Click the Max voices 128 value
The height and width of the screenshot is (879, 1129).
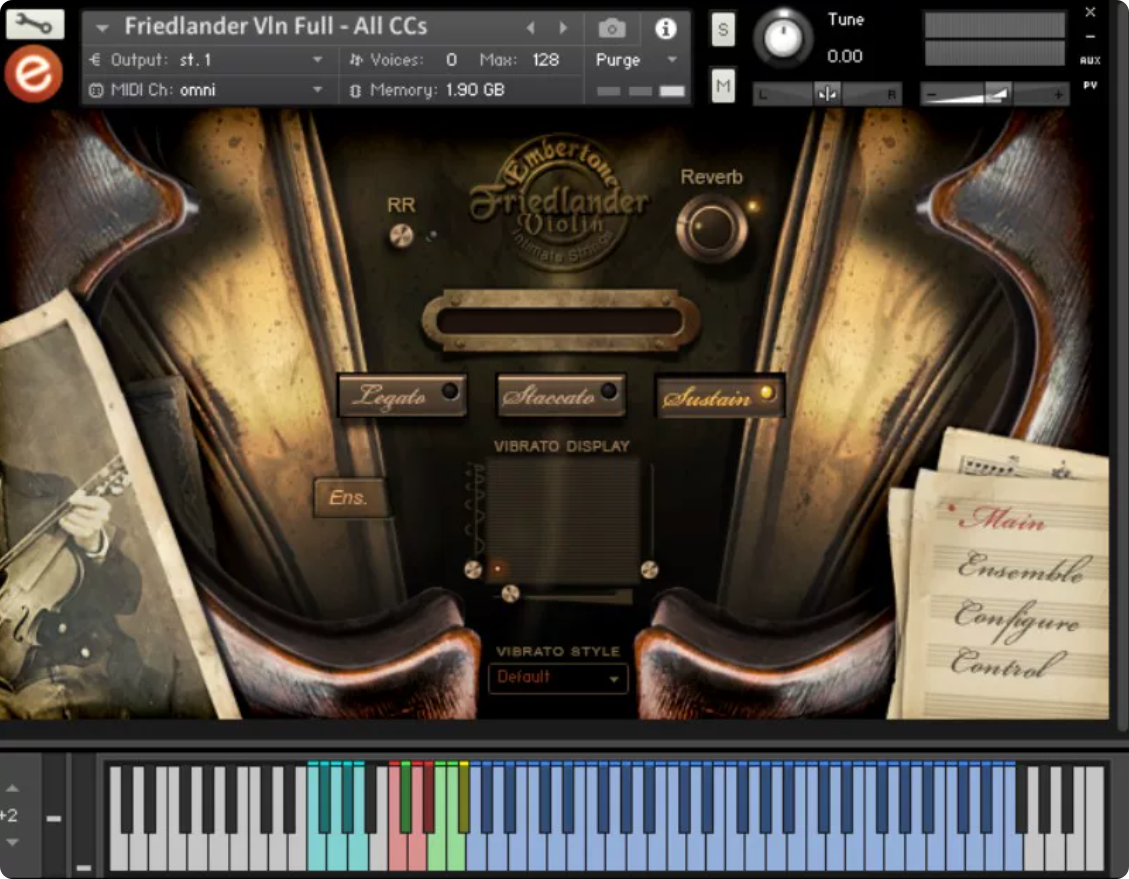point(545,60)
